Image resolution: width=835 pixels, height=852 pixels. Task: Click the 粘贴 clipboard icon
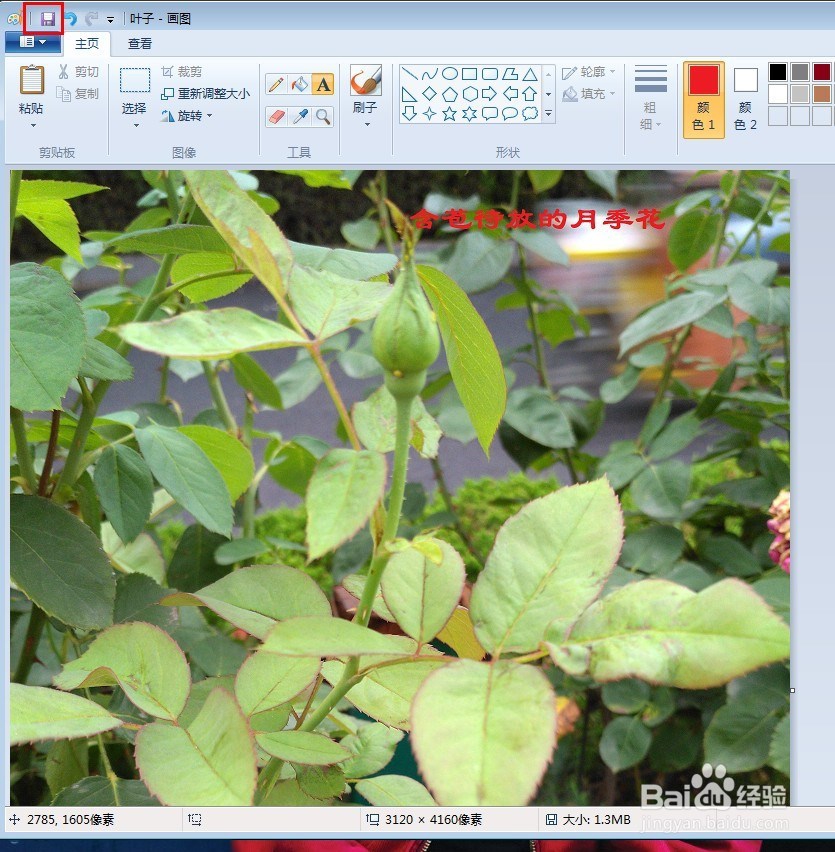pos(32,80)
